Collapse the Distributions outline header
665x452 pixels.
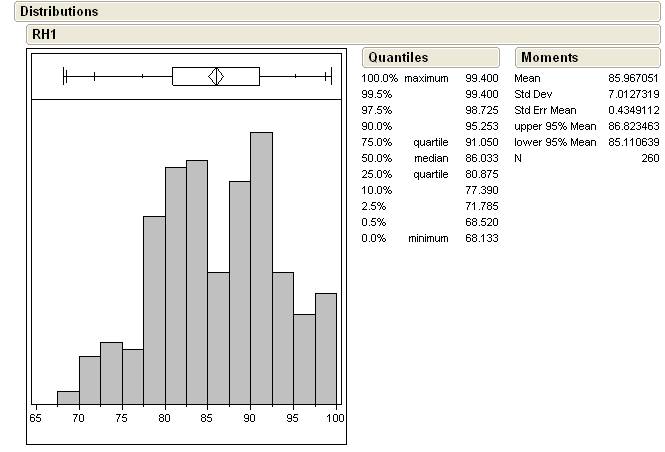pyautogui.click(x=59, y=12)
